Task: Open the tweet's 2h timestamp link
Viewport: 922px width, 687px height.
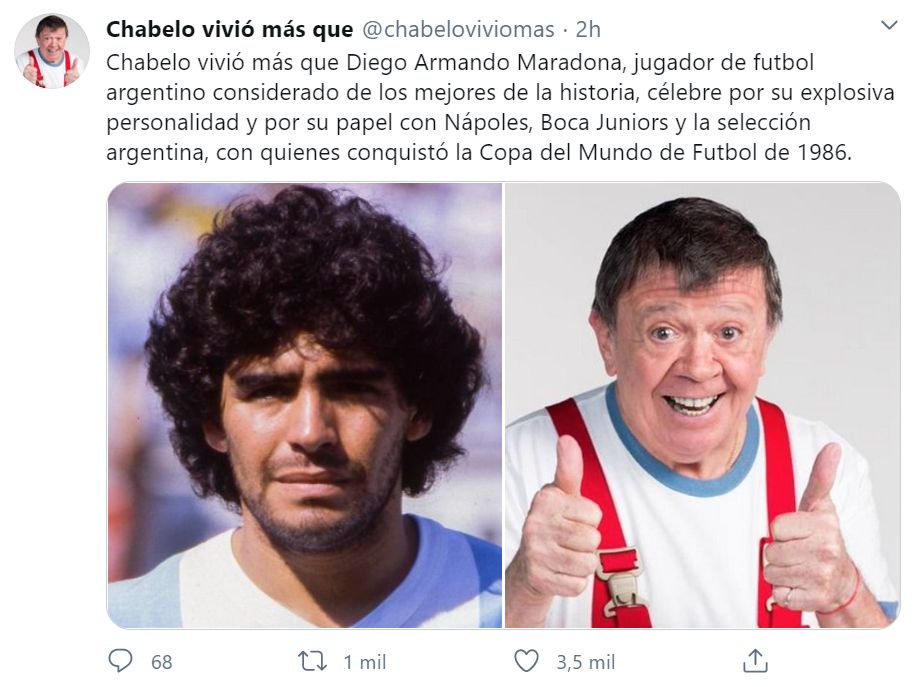Action: (588, 29)
